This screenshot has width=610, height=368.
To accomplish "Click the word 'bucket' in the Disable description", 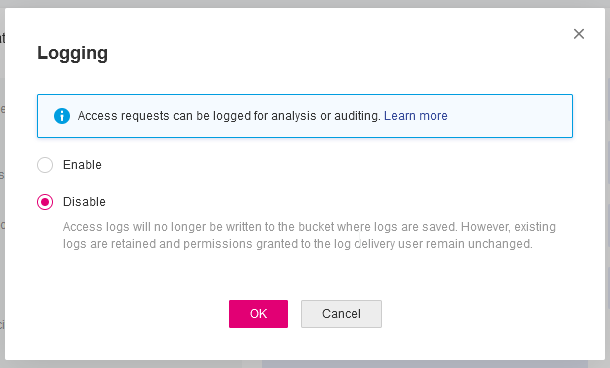I will [x=316, y=227].
